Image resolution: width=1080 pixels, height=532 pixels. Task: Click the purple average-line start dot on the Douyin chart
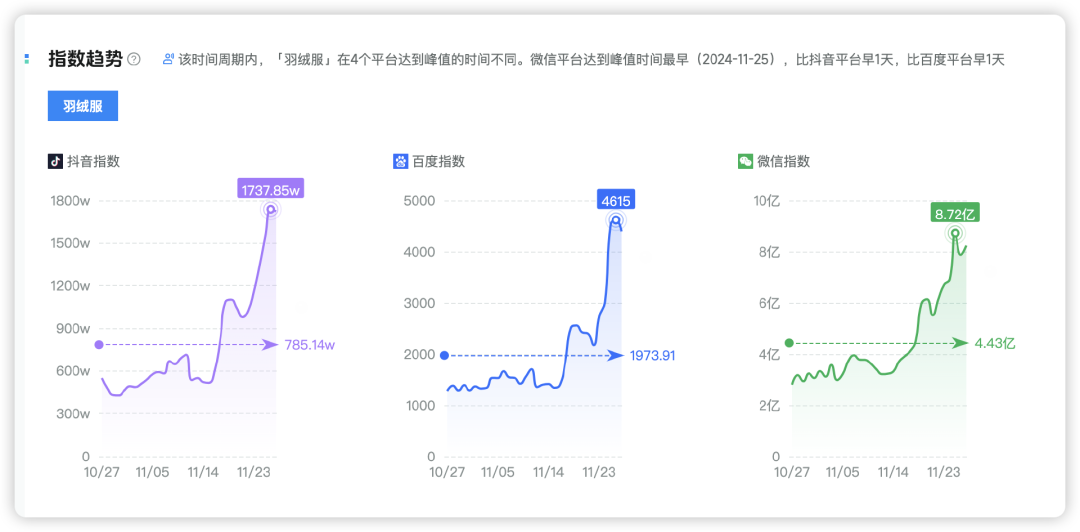click(99, 345)
